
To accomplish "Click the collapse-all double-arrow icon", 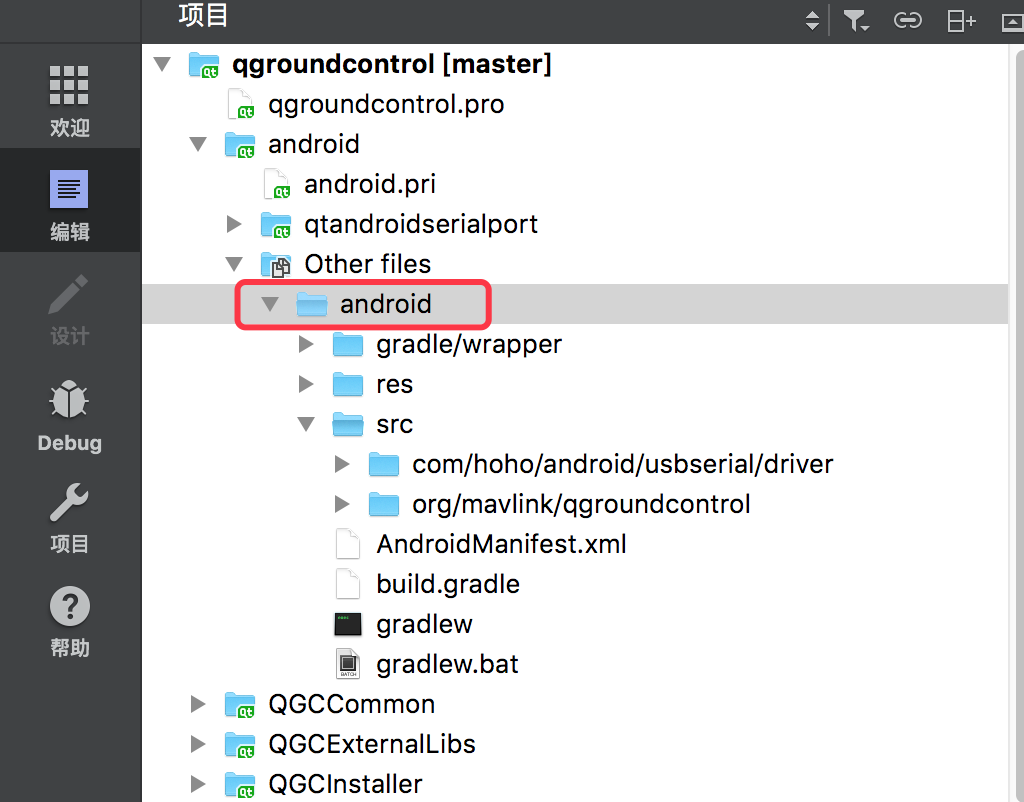I will pyautogui.click(x=810, y=21).
